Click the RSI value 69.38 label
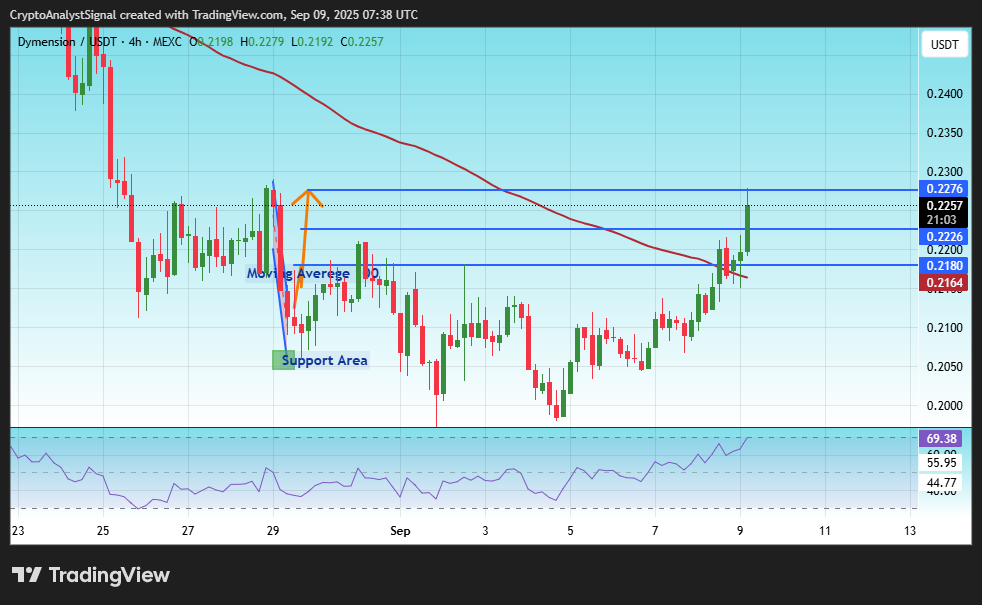982x605 pixels. pyautogui.click(x=941, y=438)
